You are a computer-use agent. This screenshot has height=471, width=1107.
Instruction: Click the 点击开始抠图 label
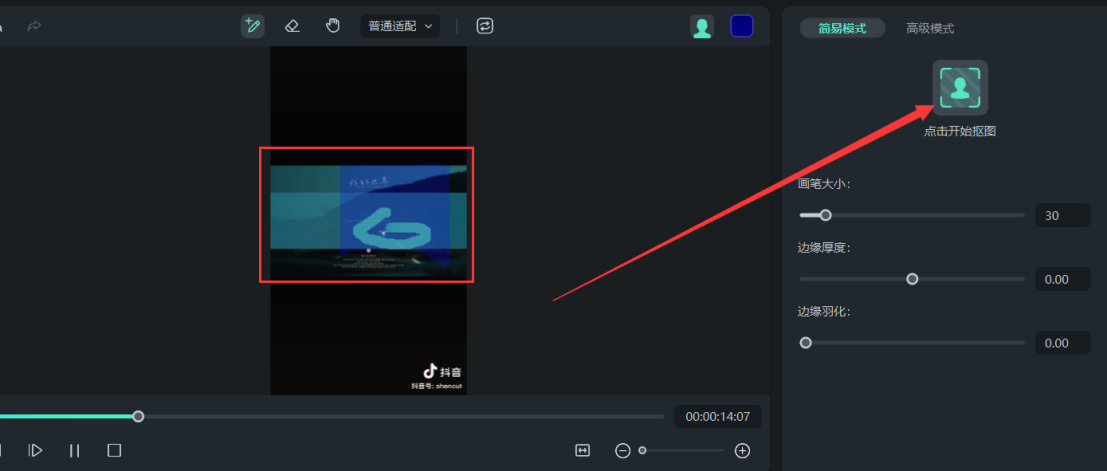pyautogui.click(x=959, y=131)
